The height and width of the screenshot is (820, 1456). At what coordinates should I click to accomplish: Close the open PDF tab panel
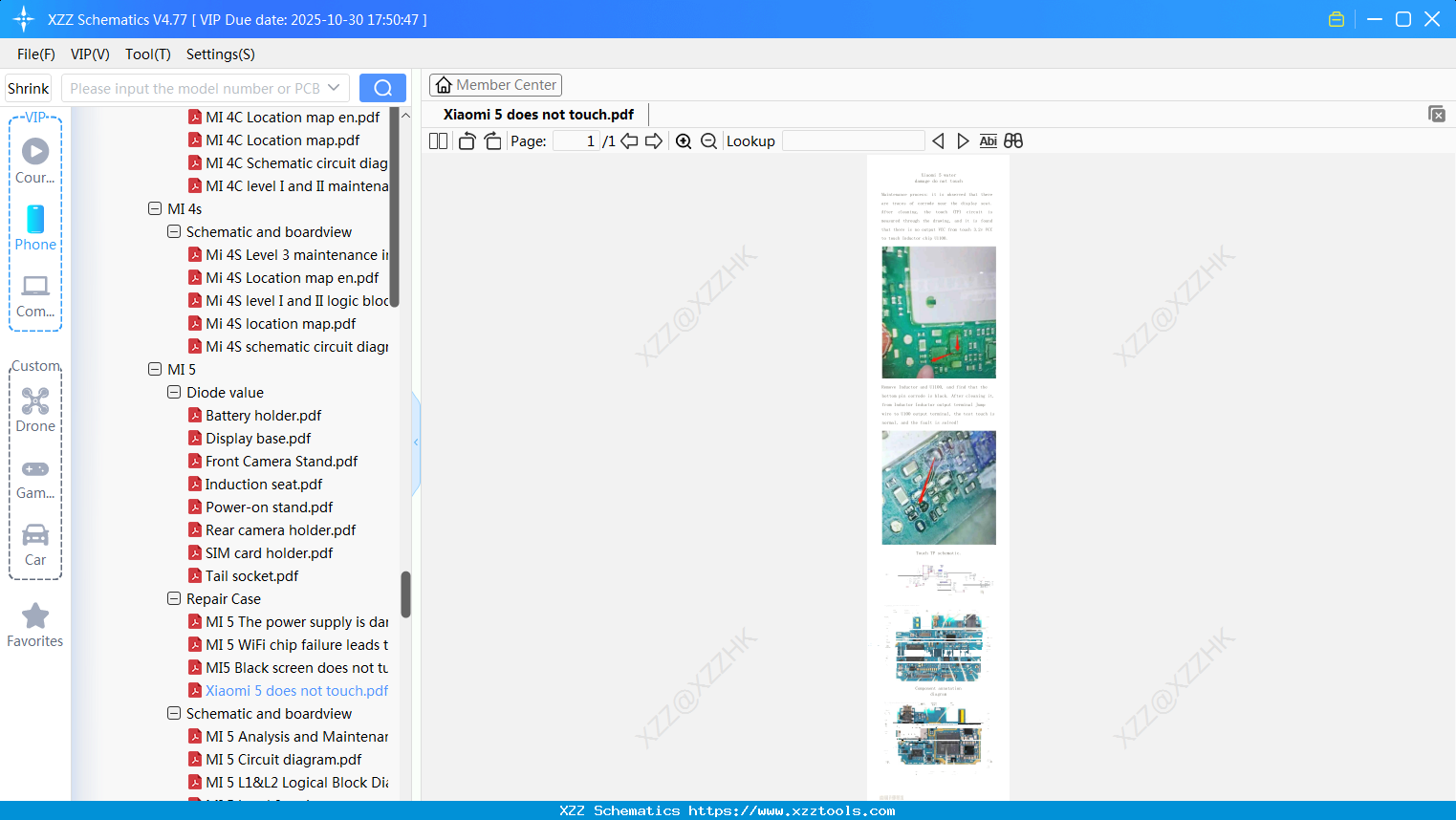click(1436, 114)
